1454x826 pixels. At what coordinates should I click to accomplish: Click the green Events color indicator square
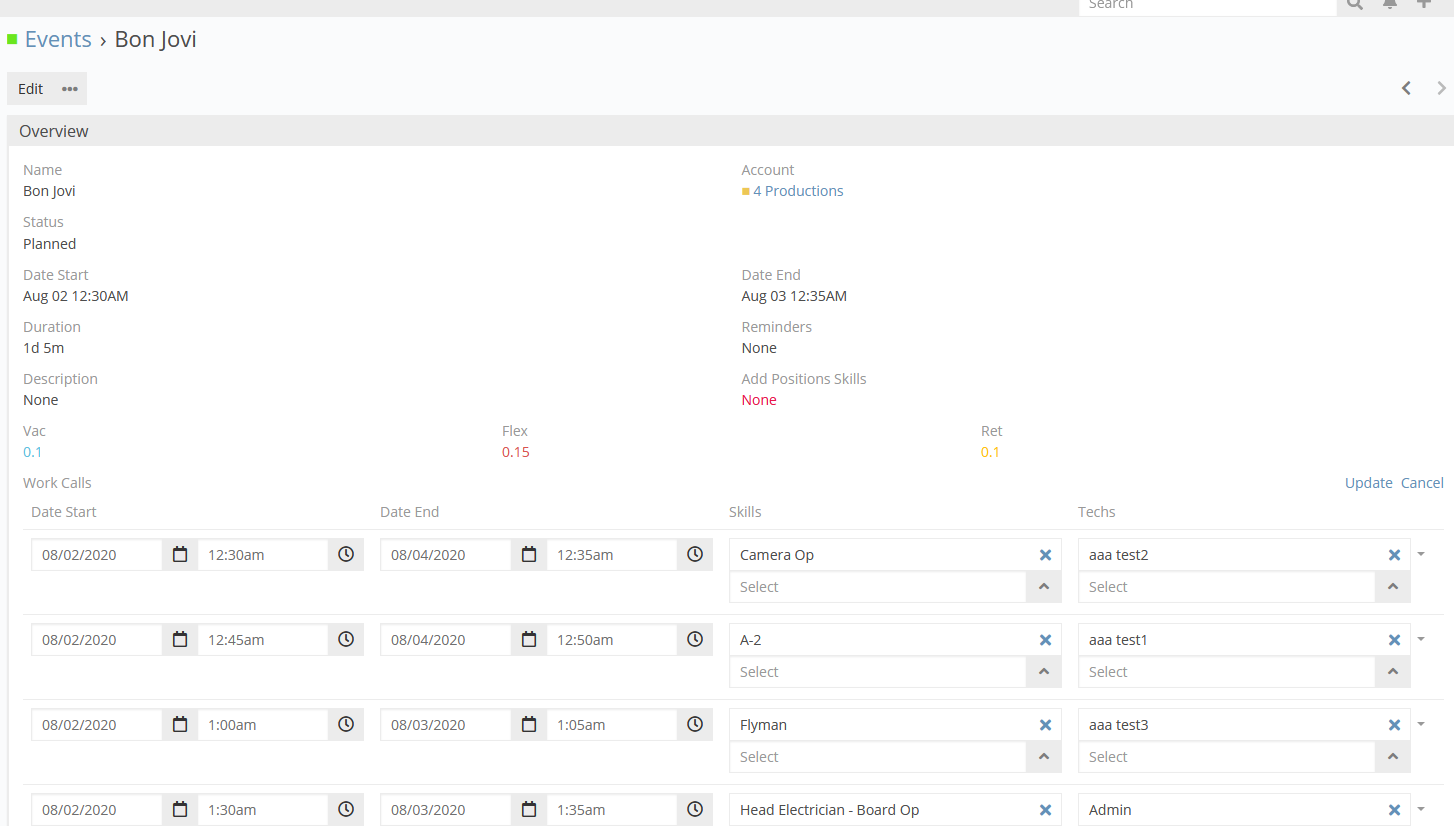[x=13, y=40]
